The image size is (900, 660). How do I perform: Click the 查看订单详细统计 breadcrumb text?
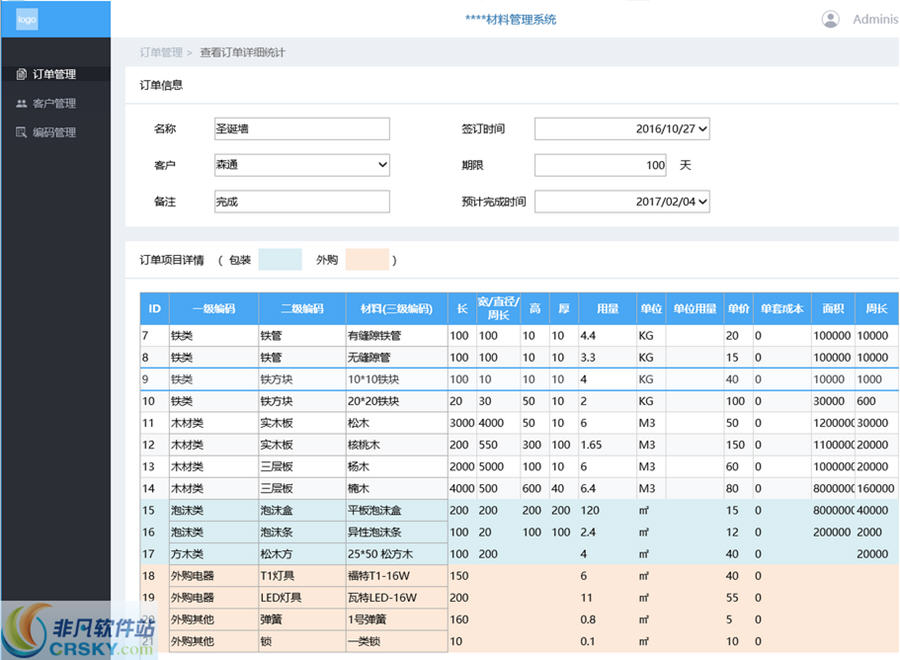click(x=242, y=52)
